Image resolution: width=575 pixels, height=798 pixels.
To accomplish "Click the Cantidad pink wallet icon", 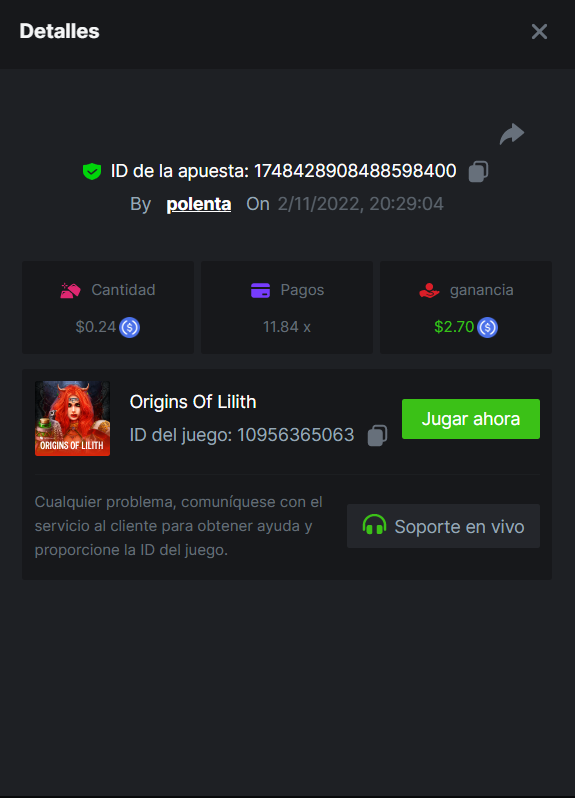I will coord(70,290).
